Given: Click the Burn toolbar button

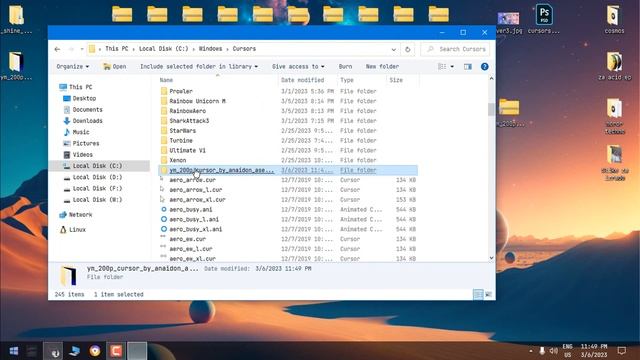Looking at the screenshot, I should tap(345, 67).
